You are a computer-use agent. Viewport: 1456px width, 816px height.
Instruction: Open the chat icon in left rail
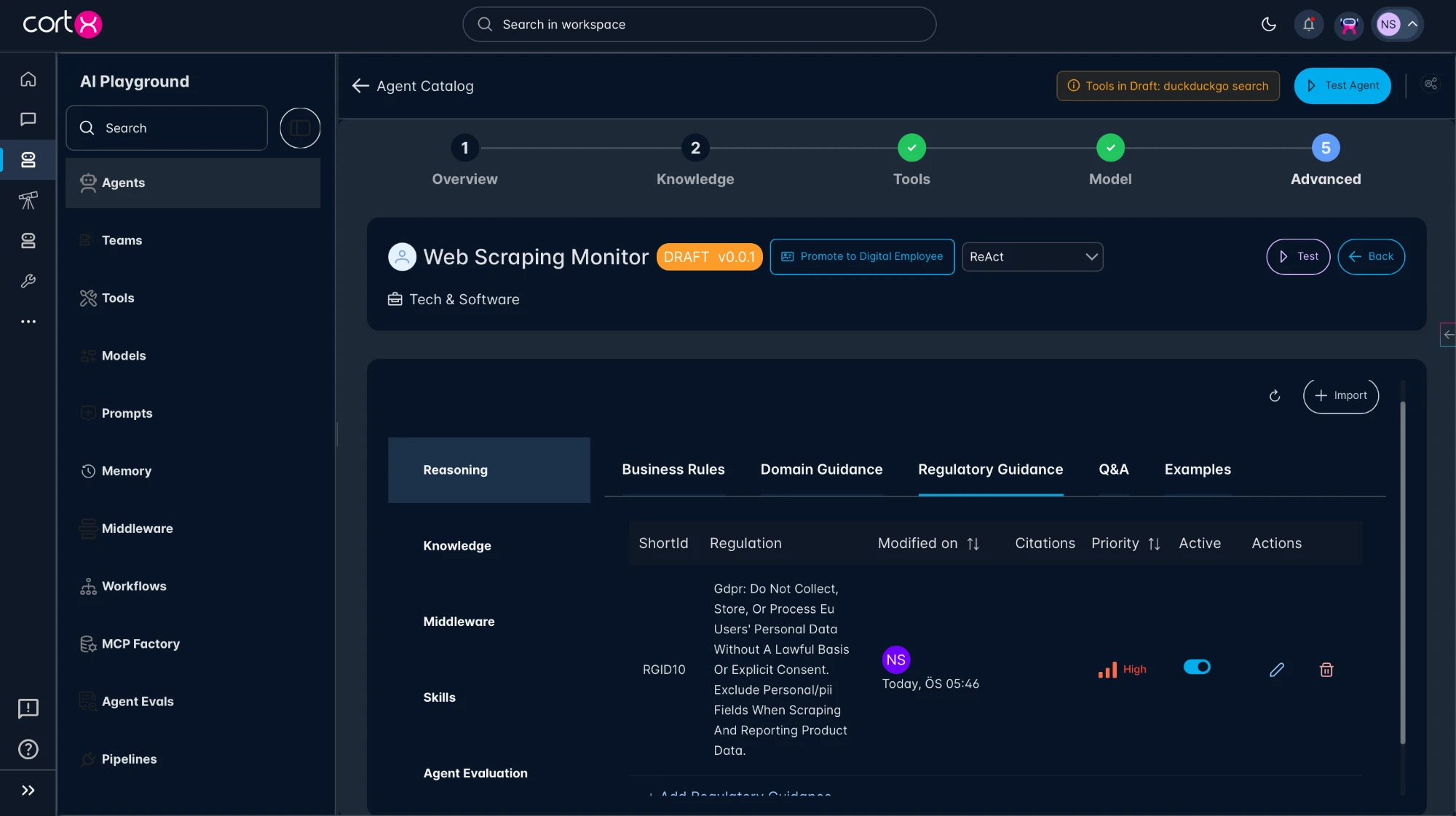pos(28,119)
